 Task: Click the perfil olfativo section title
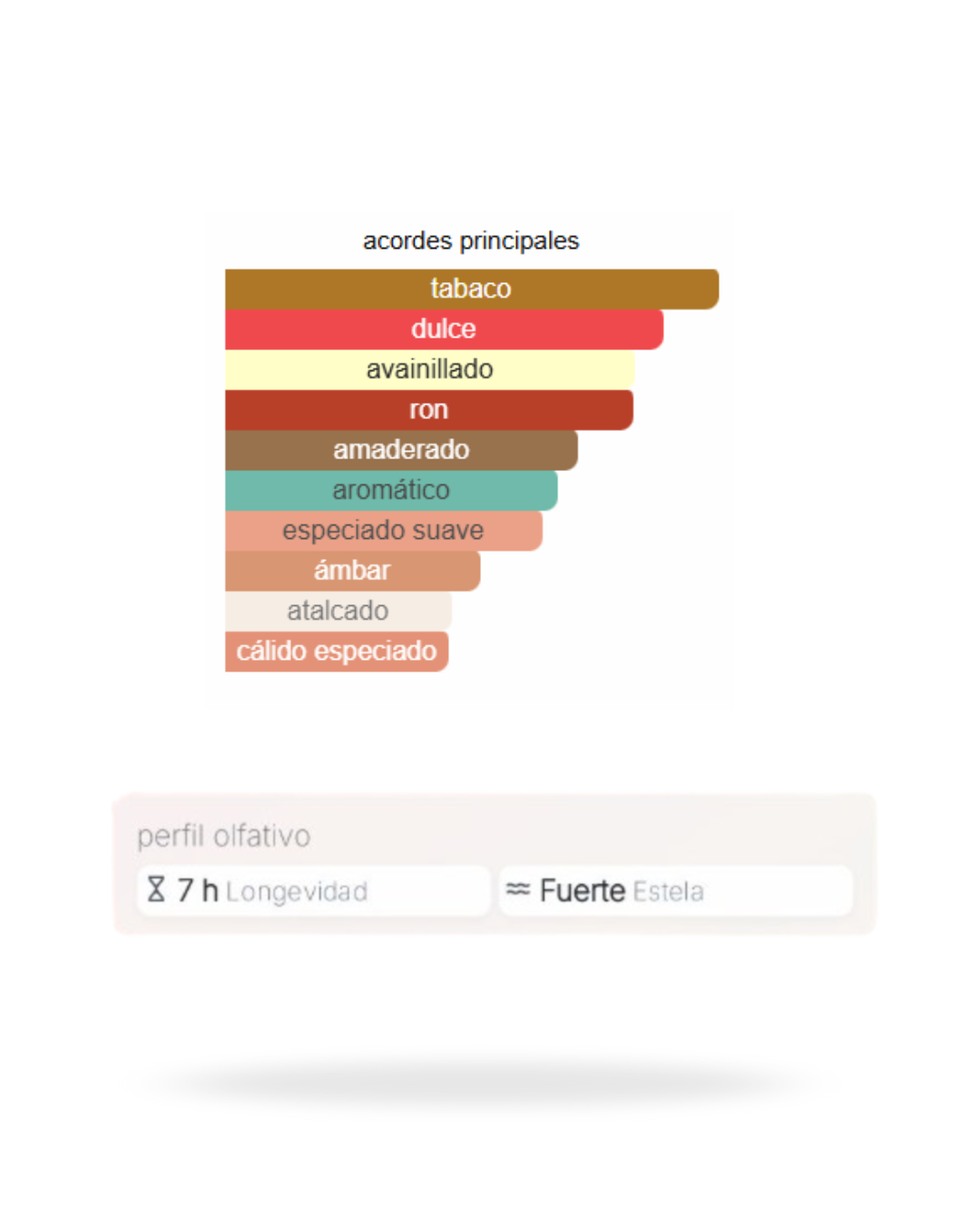(223, 836)
